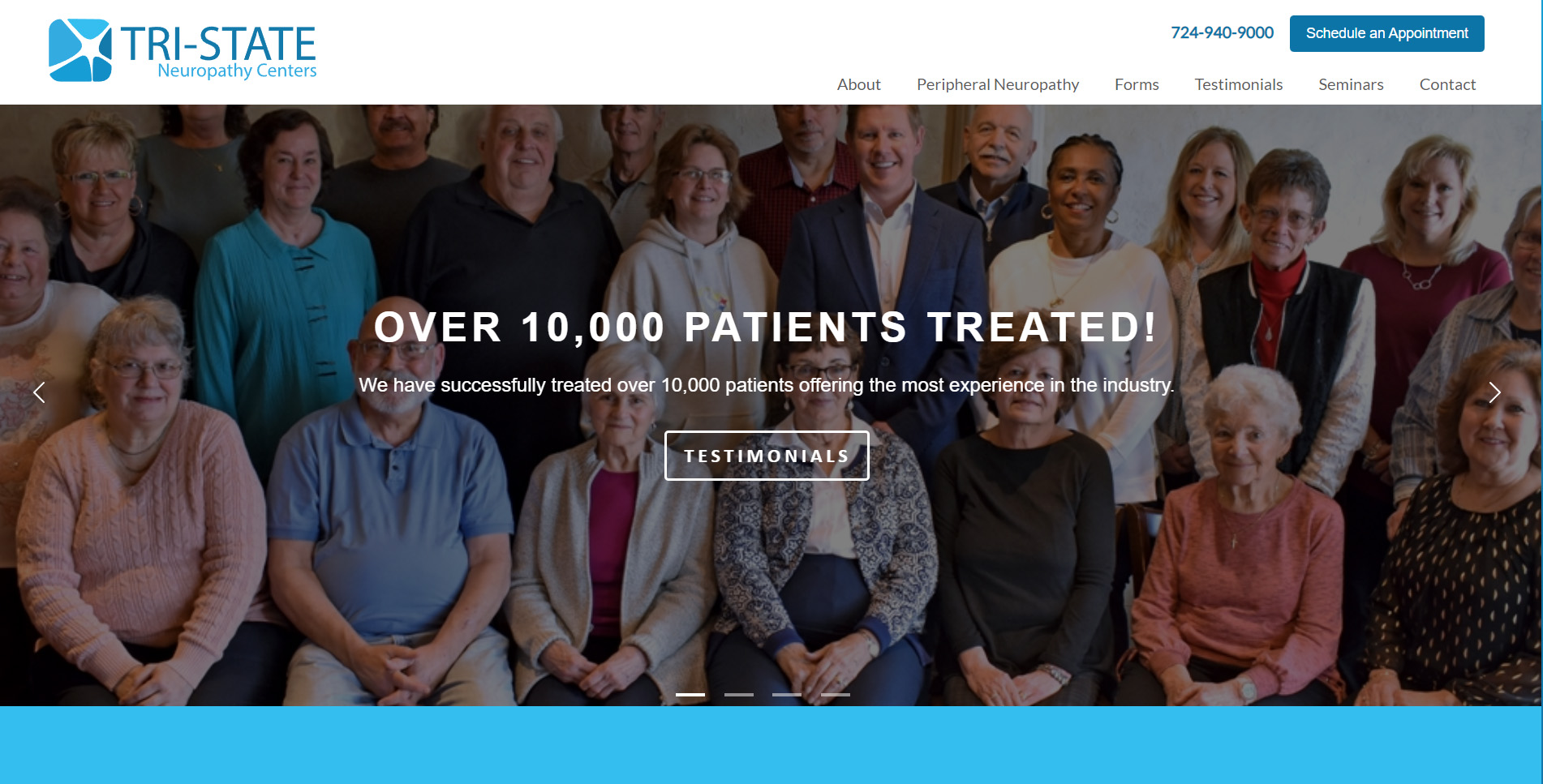Select the third carousel slide indicator

click(x=787, y=695)
